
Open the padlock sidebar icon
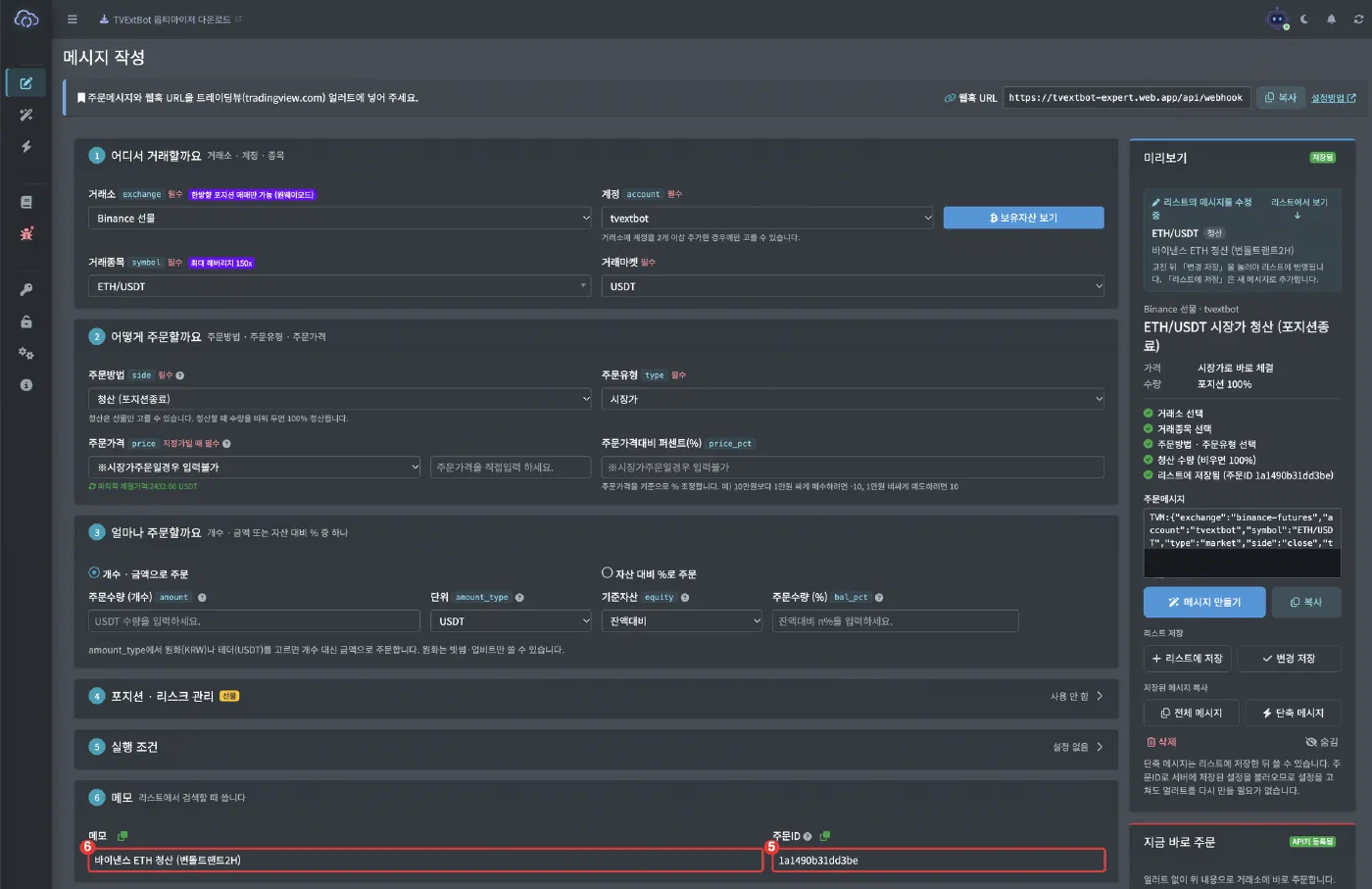[26, 321]
